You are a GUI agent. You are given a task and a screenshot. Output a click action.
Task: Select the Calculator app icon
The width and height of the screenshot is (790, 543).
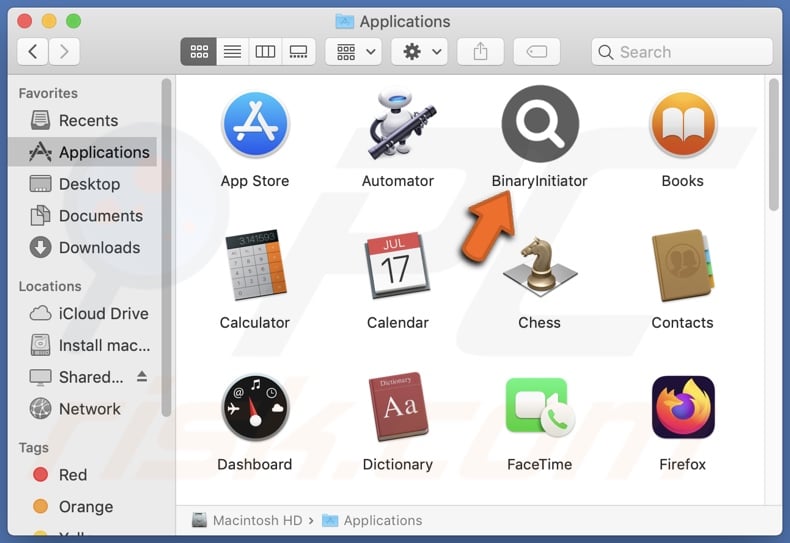(x=255, y=265)
